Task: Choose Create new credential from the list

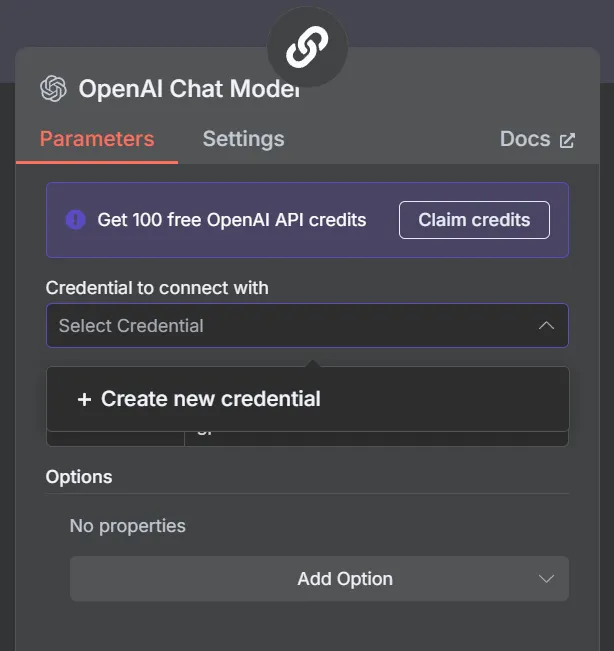Action: [210, 399]
